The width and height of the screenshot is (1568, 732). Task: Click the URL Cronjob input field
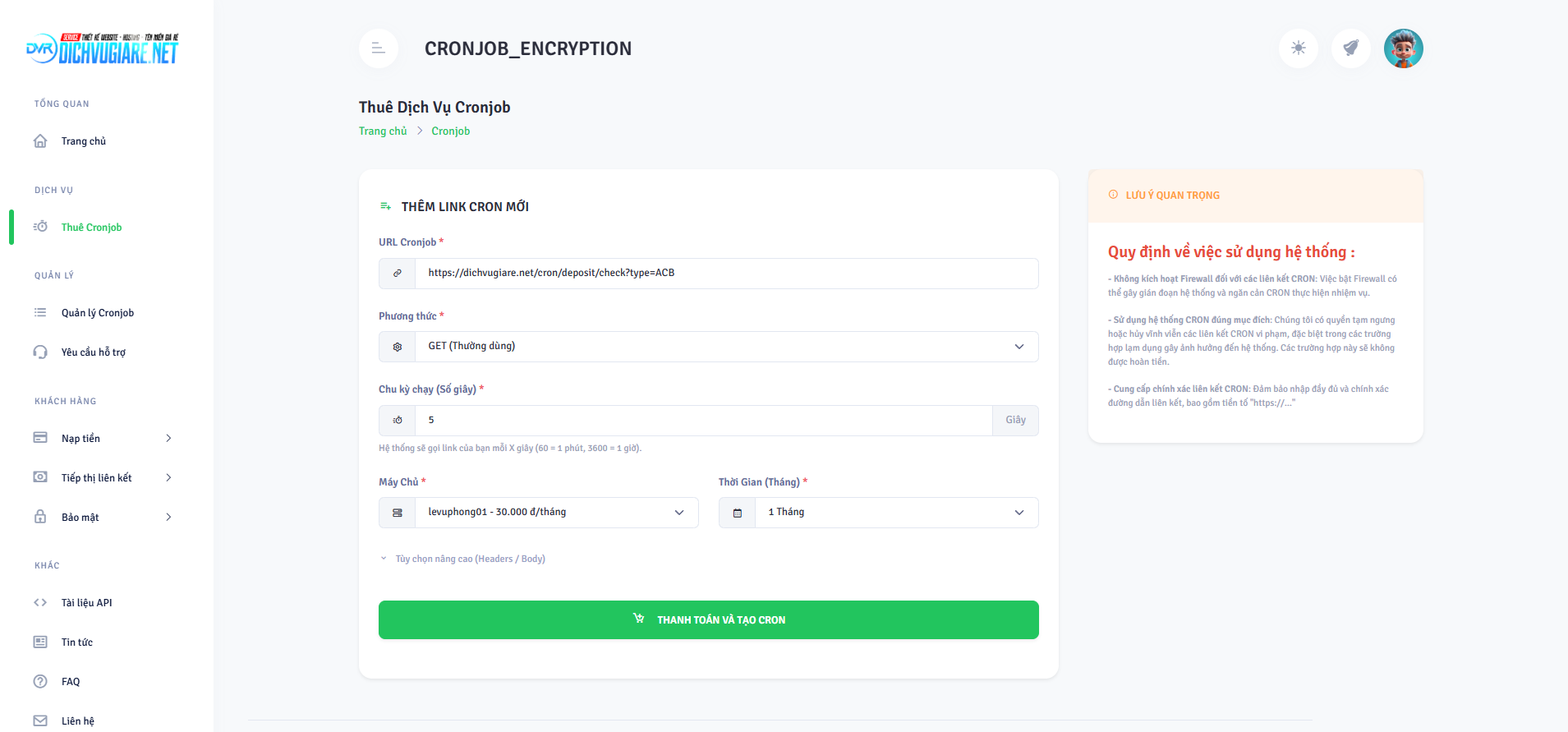(x=726, y=274)
